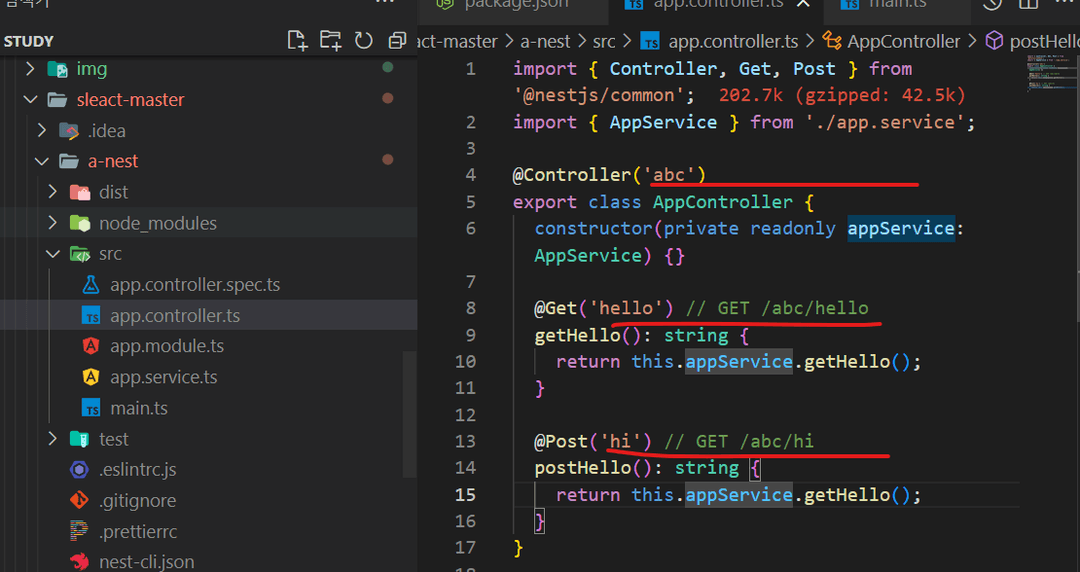Viewport: 1080px width, 572px height.
Task: Collapse the src folder chevron
Action: 52,254
